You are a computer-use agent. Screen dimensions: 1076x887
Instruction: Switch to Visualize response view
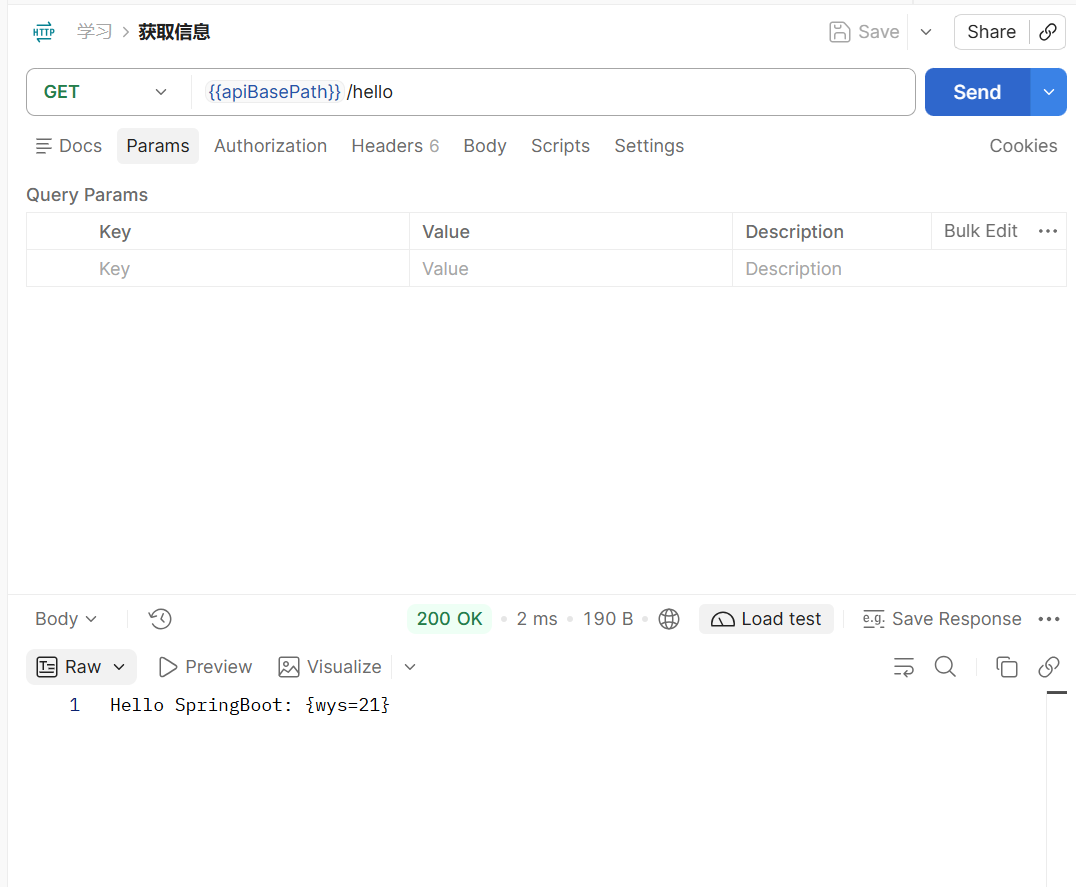click(x=329, y=667)
